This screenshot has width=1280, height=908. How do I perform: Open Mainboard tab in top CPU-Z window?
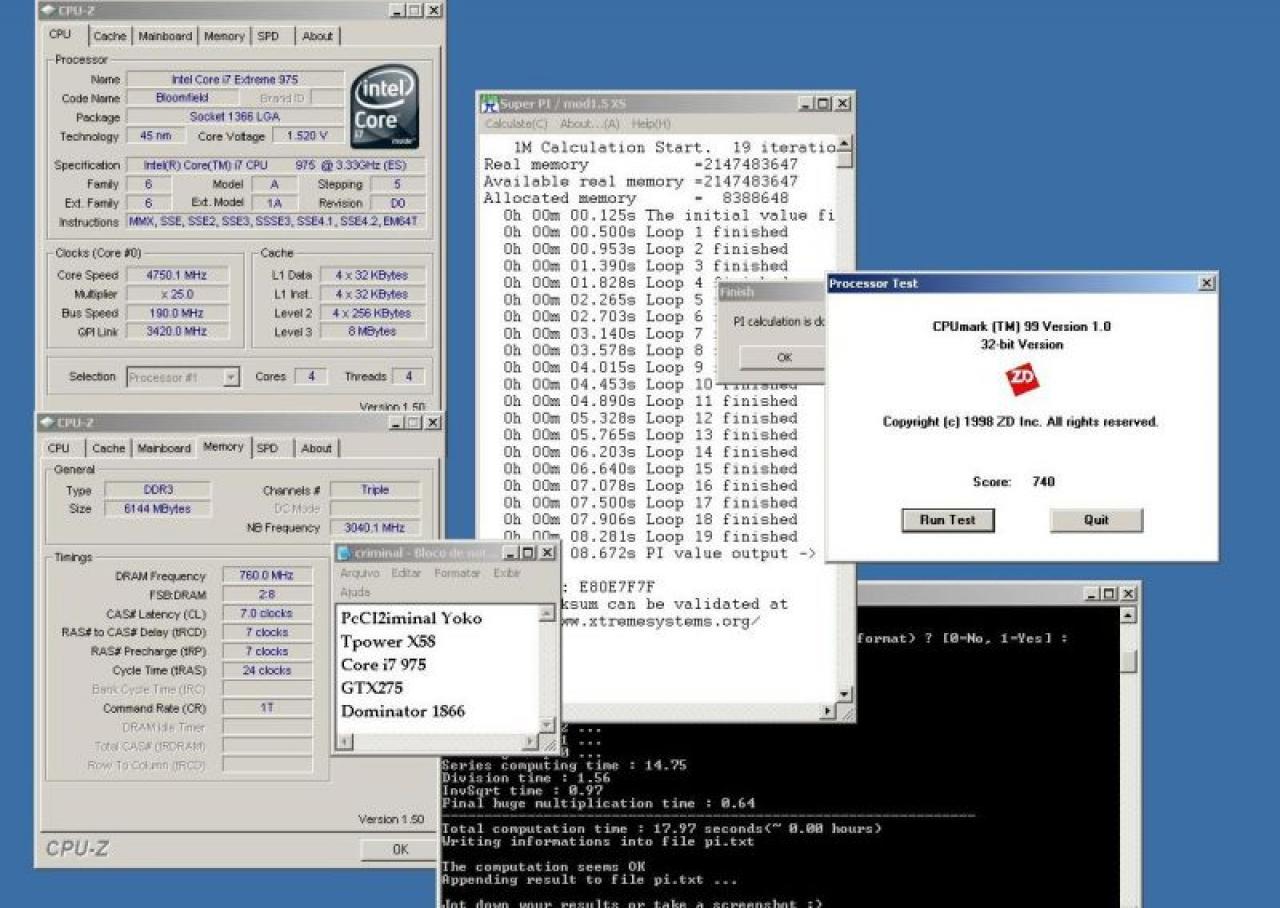(165, 36)
